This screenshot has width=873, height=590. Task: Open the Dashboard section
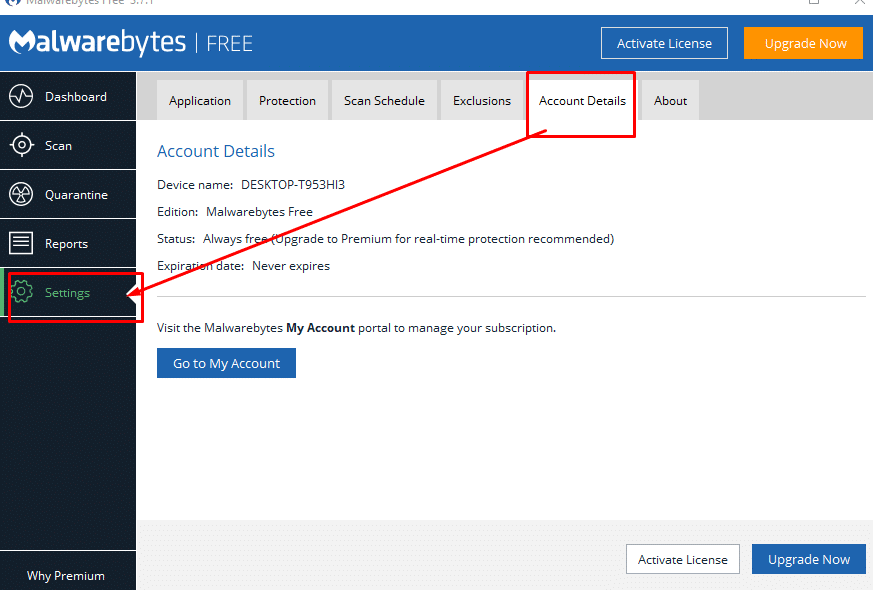pyautogui.click(x=68, y=96)
